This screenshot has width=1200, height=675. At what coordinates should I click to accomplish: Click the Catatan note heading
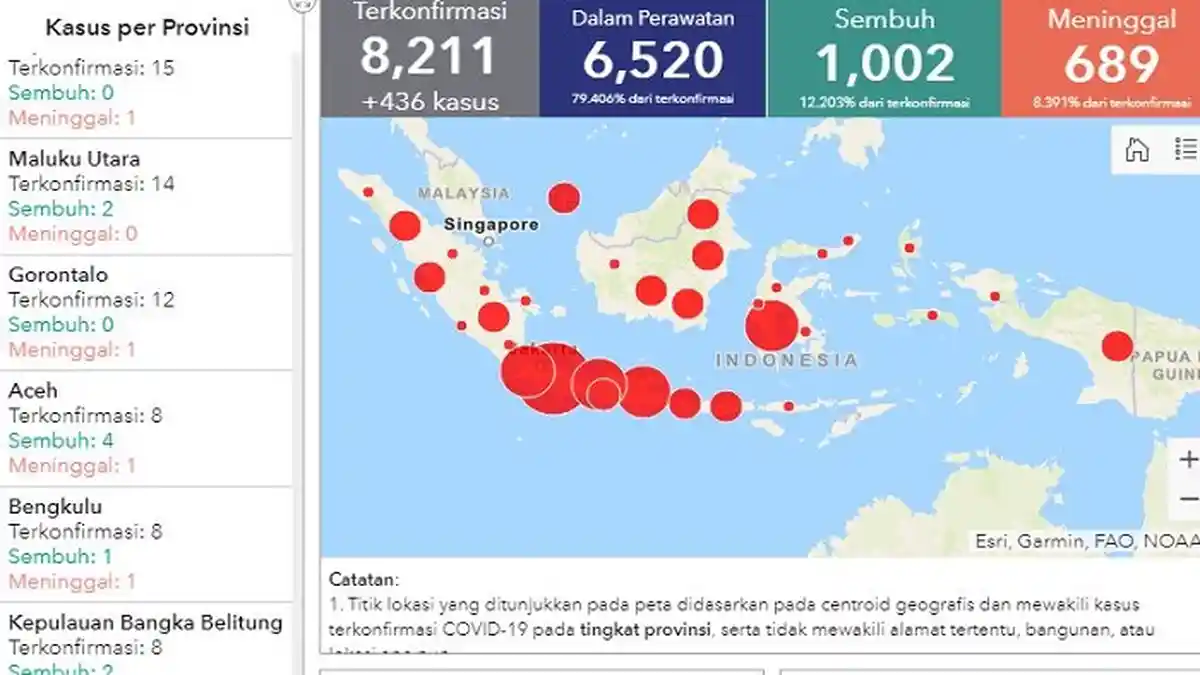click(x=363, y=580)
